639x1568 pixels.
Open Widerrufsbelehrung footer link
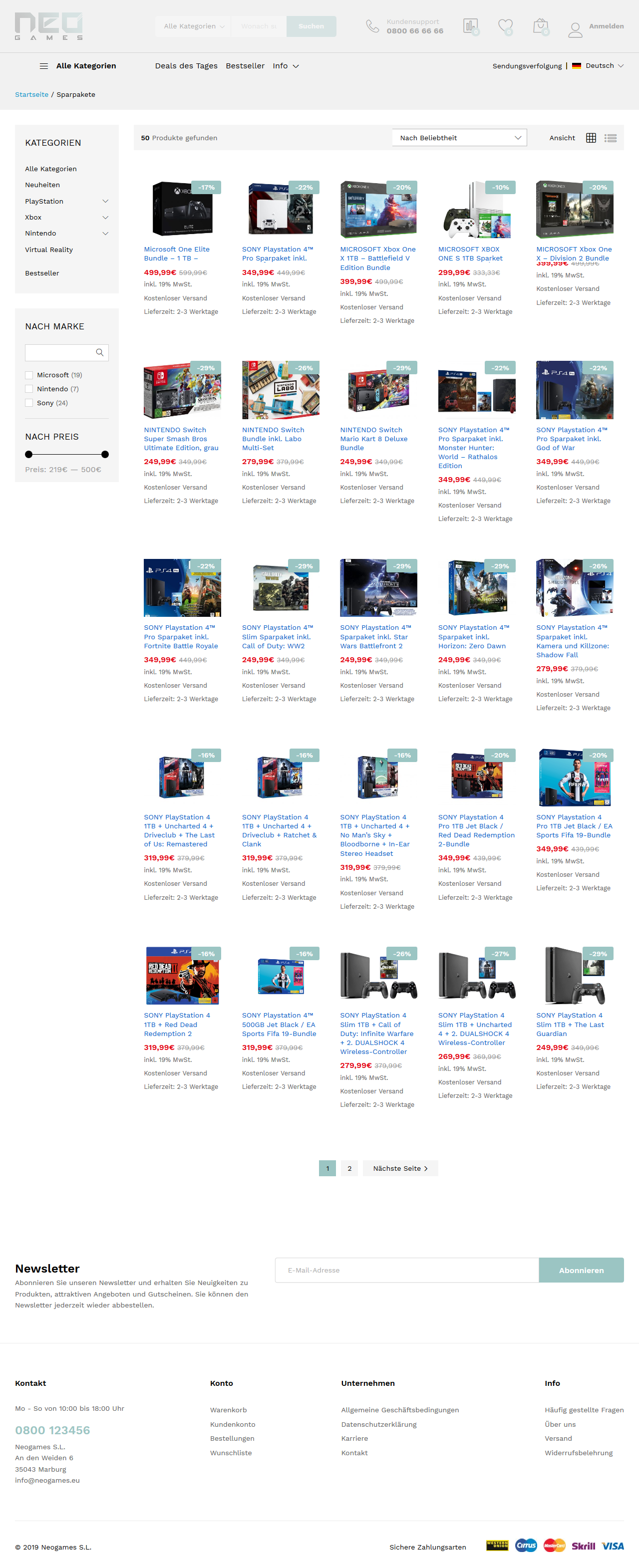point(578,1453)
